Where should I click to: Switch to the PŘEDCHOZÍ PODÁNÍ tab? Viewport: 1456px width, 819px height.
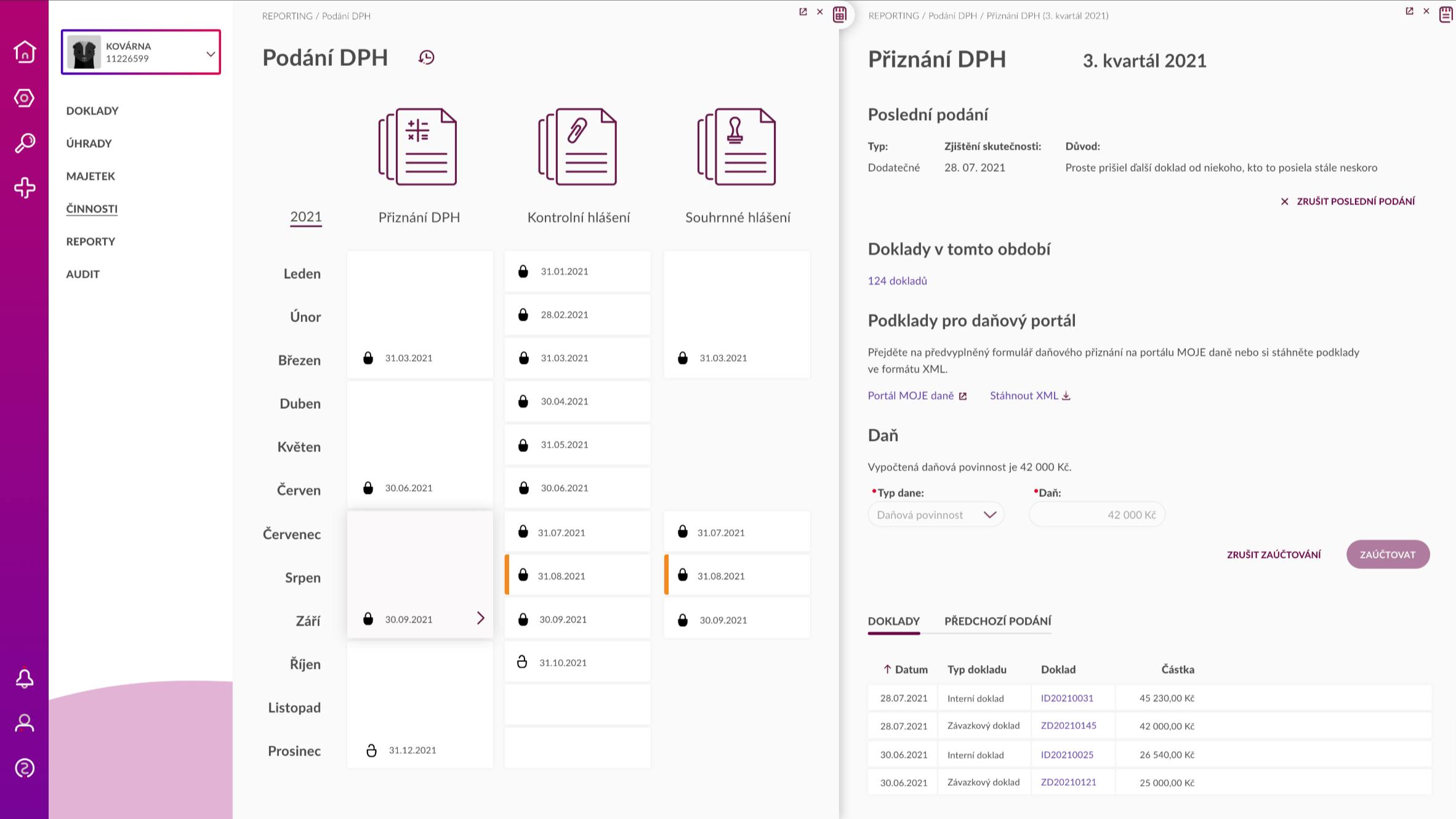(998, 621)
